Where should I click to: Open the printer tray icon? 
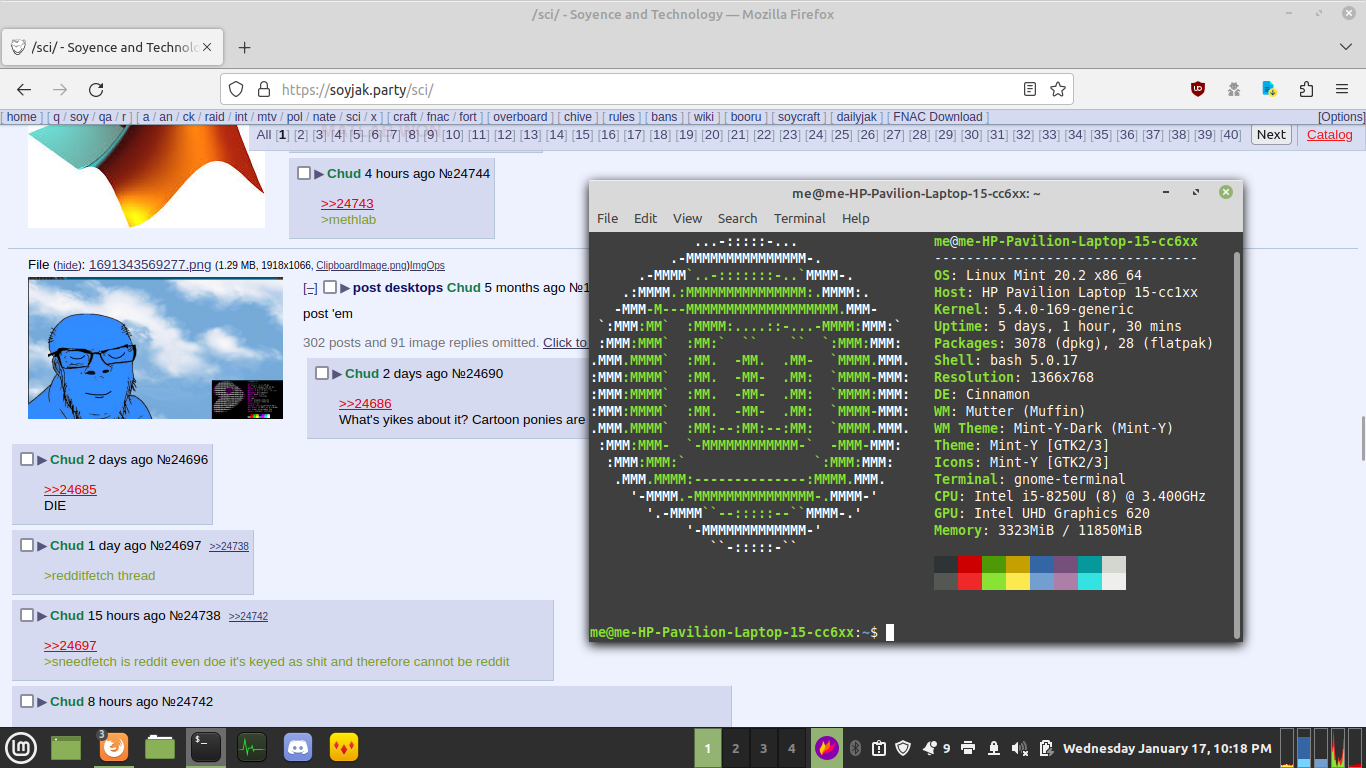968,748
